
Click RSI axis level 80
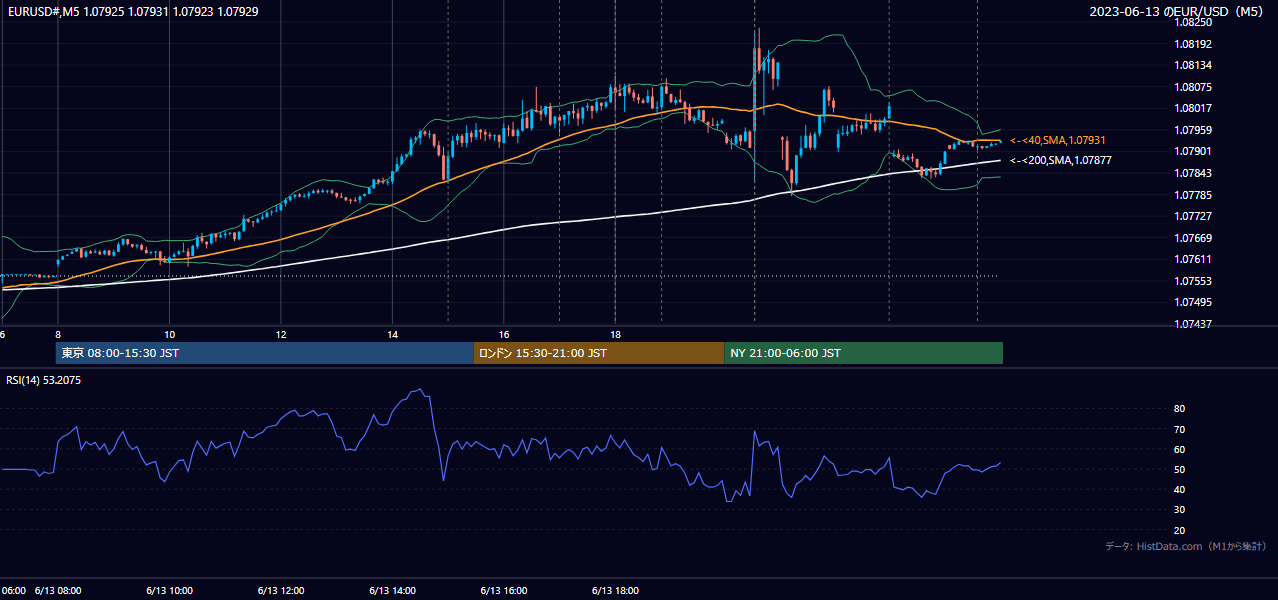click(x=1180, y=409)
